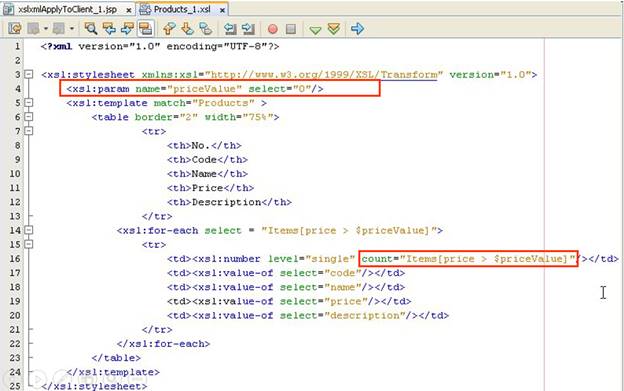Collapse the header tr fold on line 7

click(29, 131)
